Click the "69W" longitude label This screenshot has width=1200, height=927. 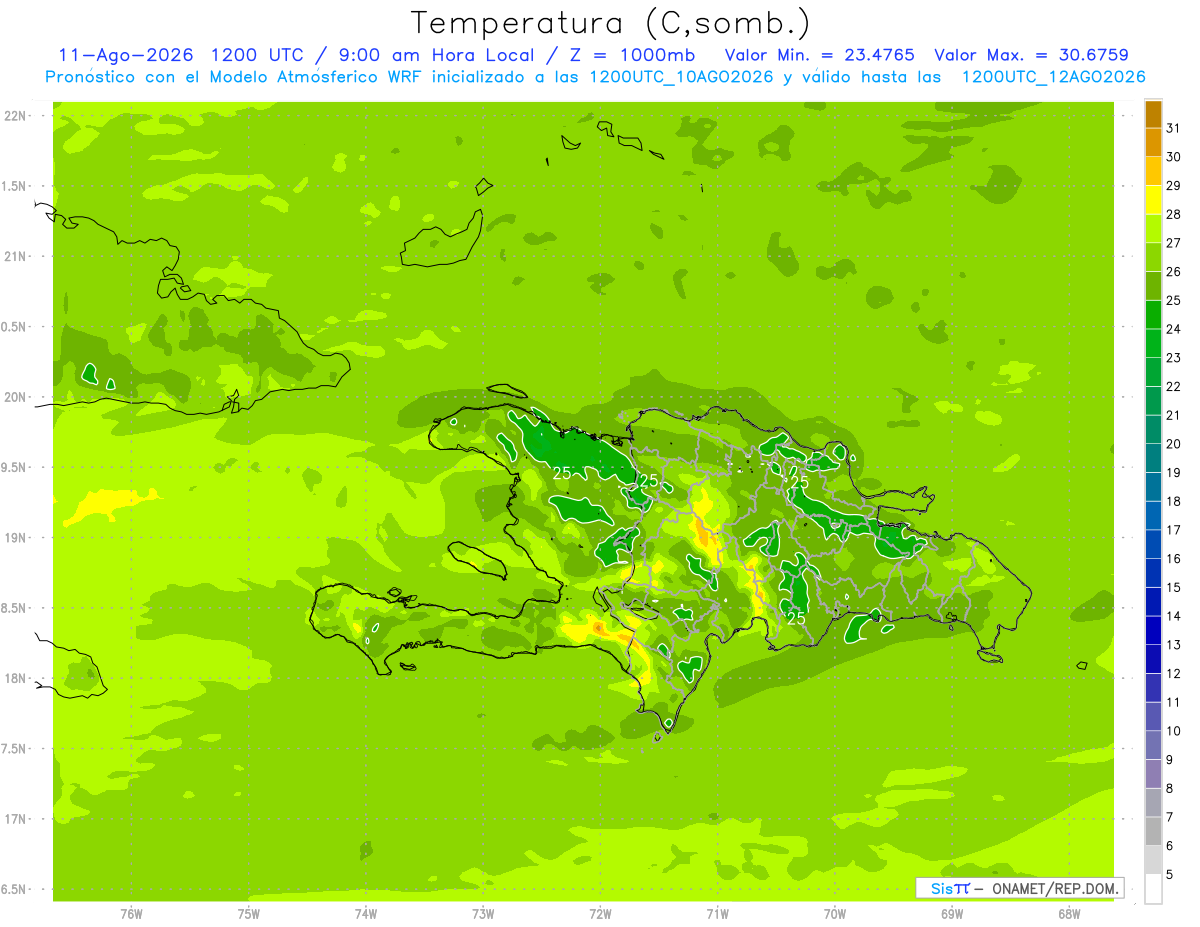[952, 913]
